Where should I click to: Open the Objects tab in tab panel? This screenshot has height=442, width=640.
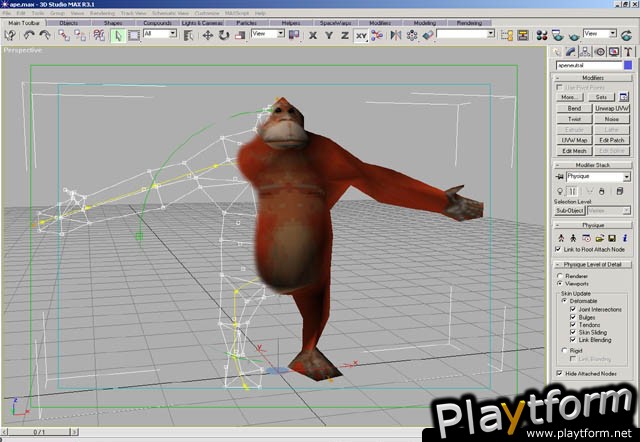point(69,23)
